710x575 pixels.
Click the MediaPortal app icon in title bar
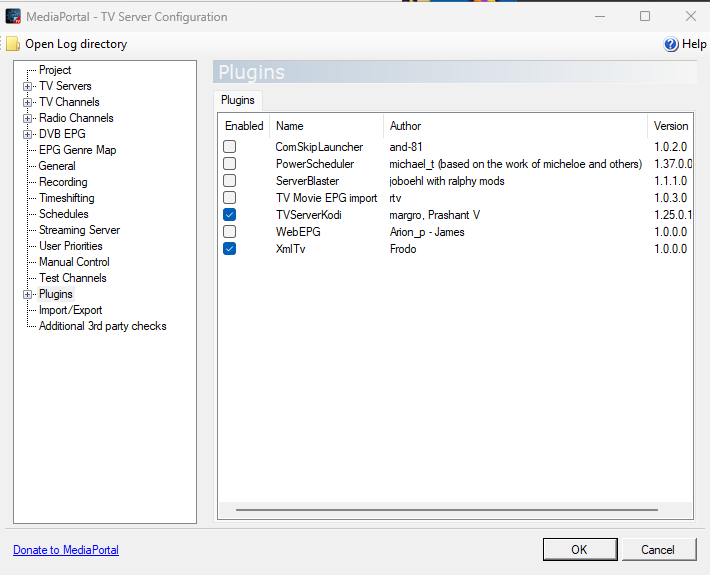pos(13,16)
